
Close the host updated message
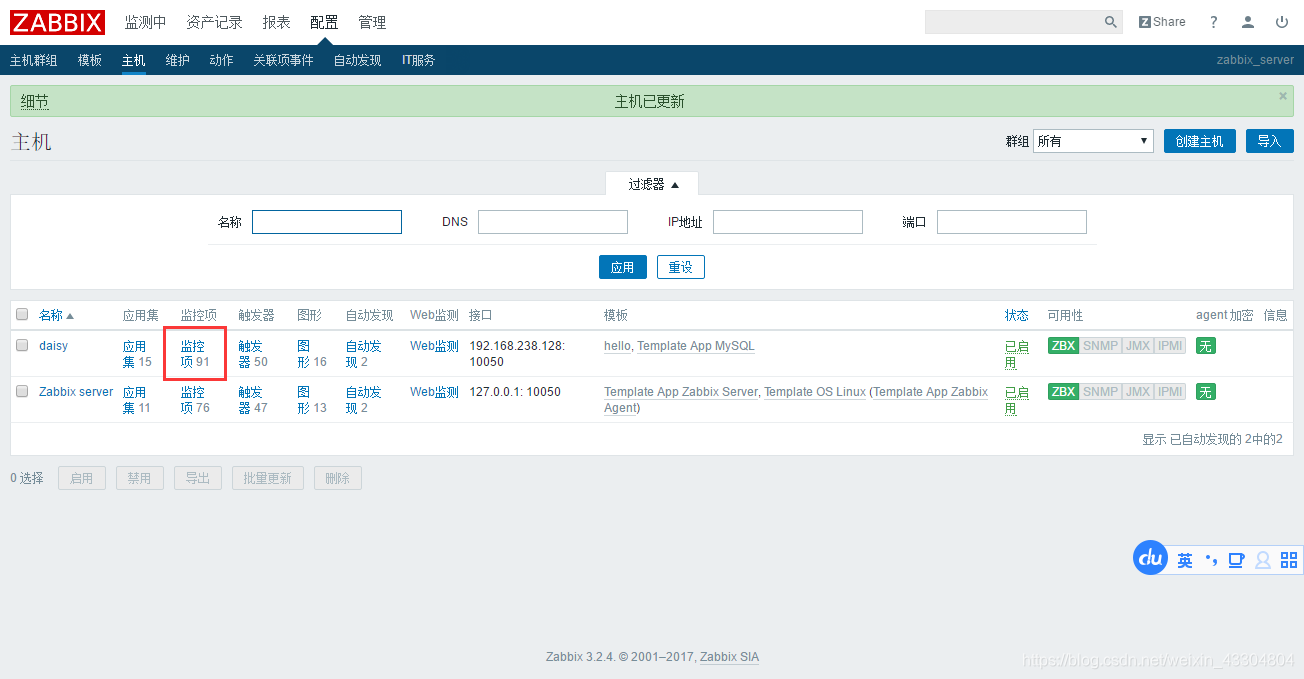point(1283,96)
